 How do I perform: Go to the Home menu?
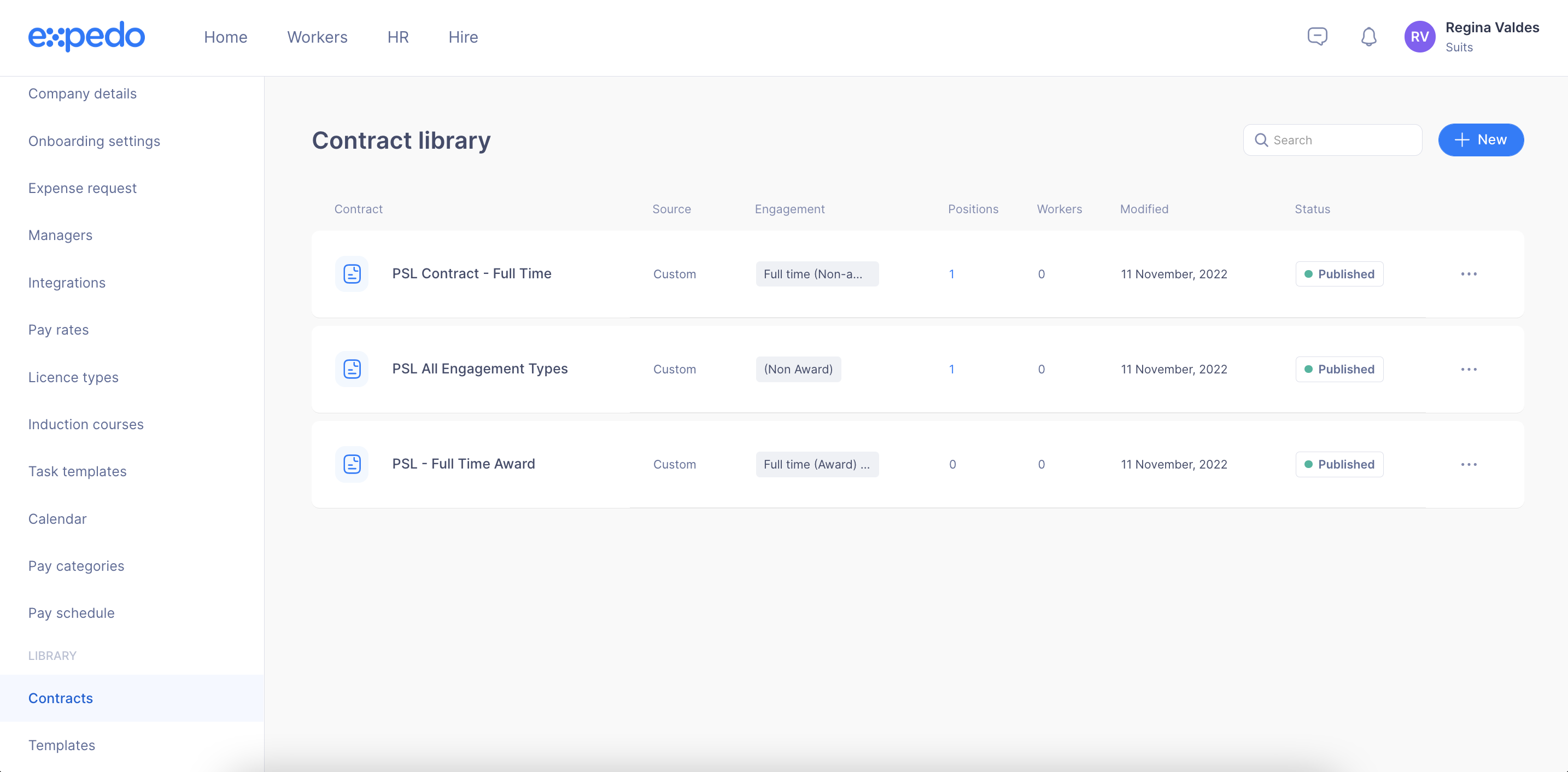click(225, 37)
